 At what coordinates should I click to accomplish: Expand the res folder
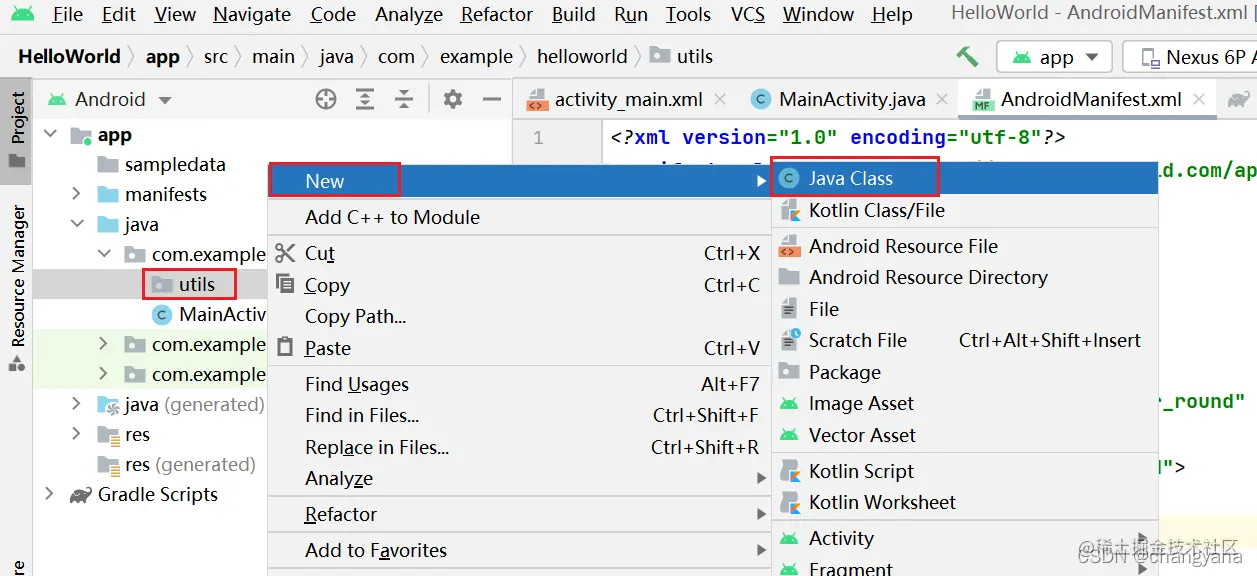click(x=77, y=434)
